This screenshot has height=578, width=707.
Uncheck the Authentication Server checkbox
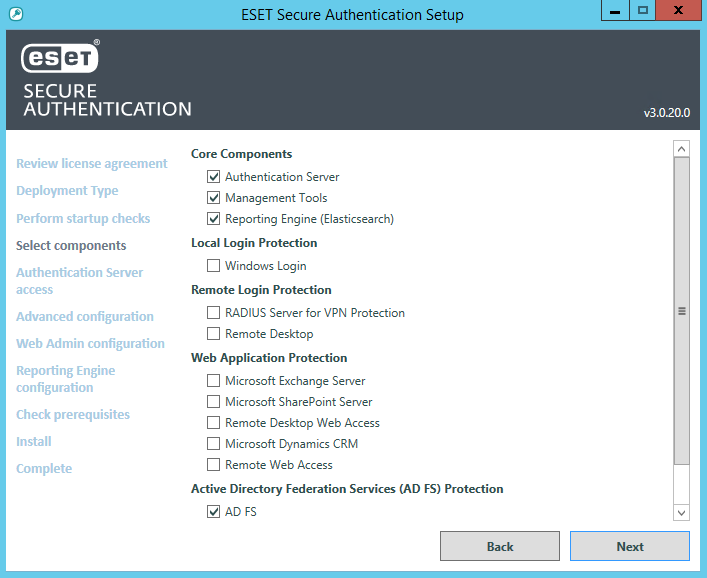point(213,177)
